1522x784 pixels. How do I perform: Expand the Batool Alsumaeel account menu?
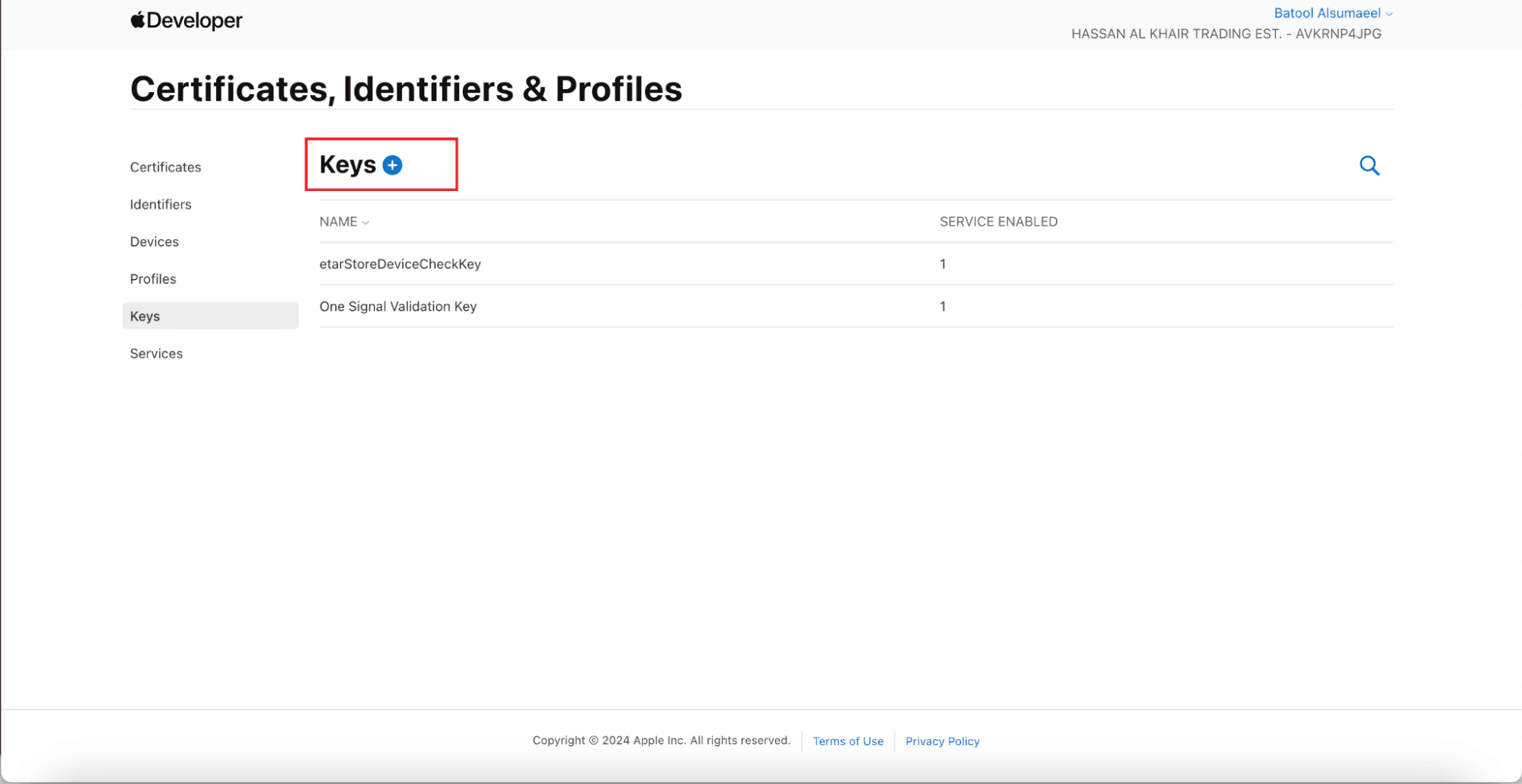[1332, 13]
